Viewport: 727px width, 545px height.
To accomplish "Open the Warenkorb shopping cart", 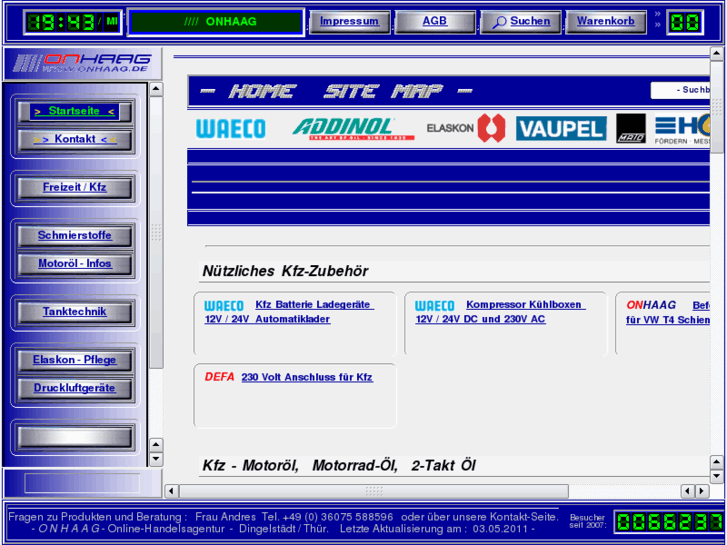I will coord(606,22).
